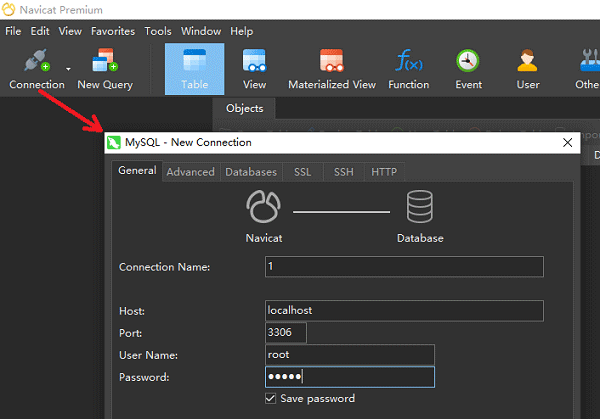The height and width of the screenshot is (419, 600).
Task: Click the New Query toolbar icon
Action: click(x=105, y=60)
